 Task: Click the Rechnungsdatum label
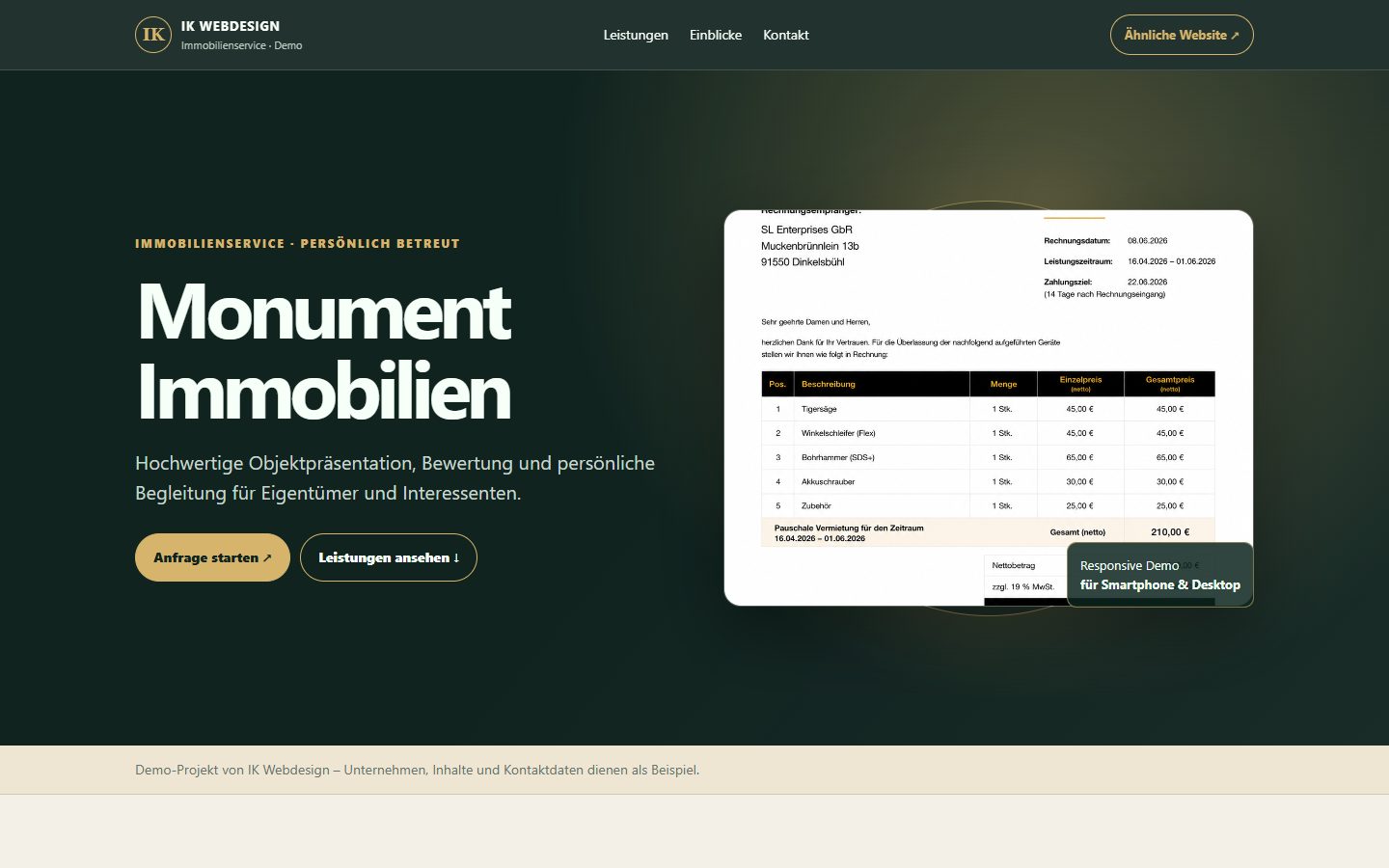coord(1076,241)
